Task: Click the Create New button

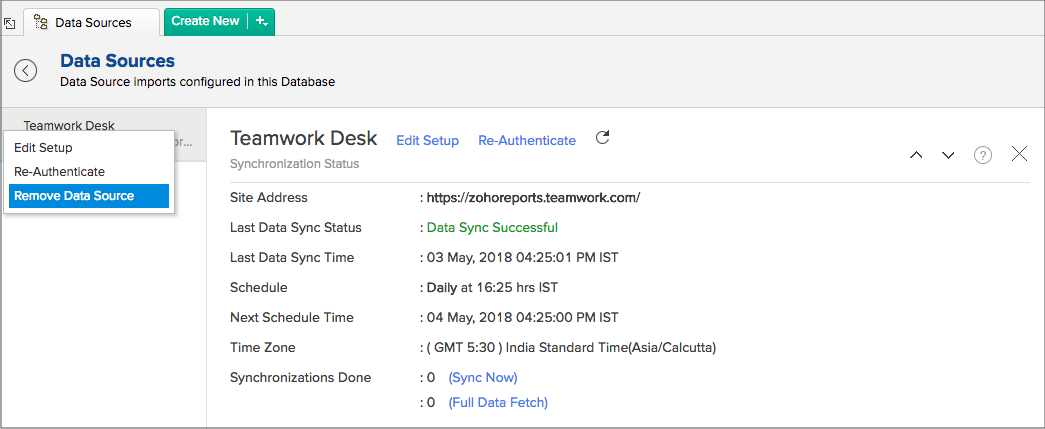Action: click(205, 21)
